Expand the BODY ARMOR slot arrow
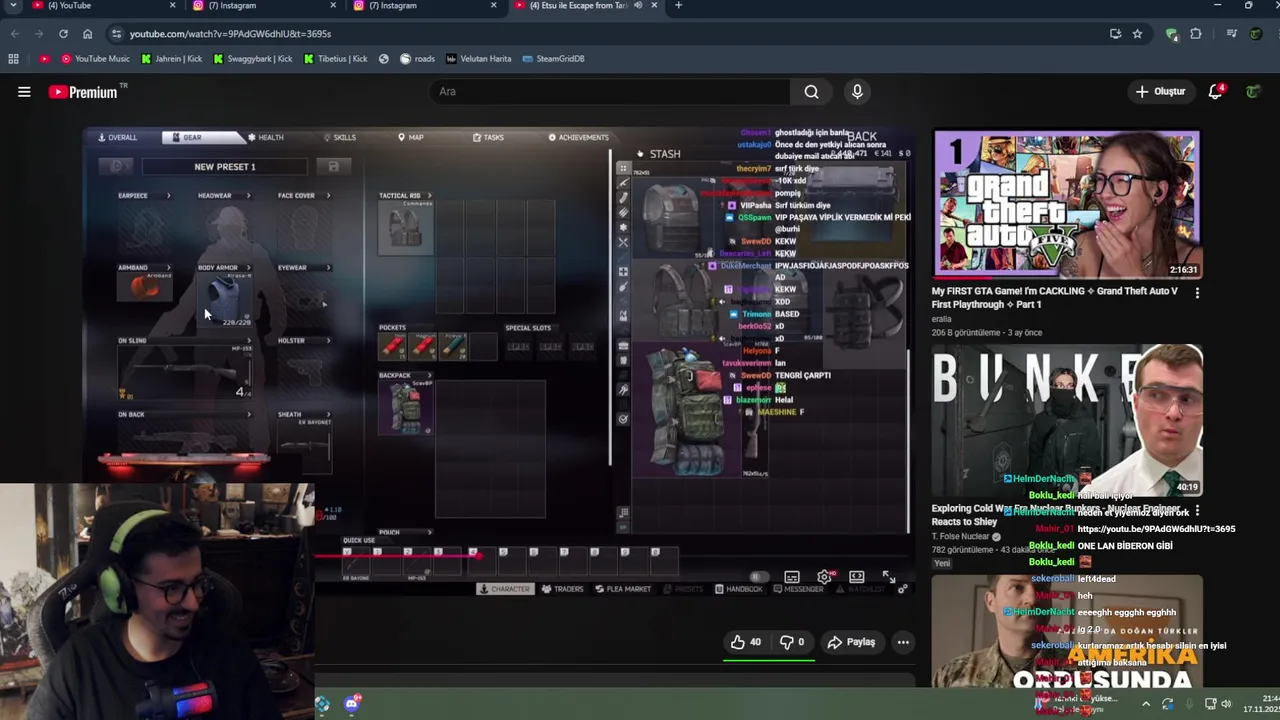 (x=248, y=268)
